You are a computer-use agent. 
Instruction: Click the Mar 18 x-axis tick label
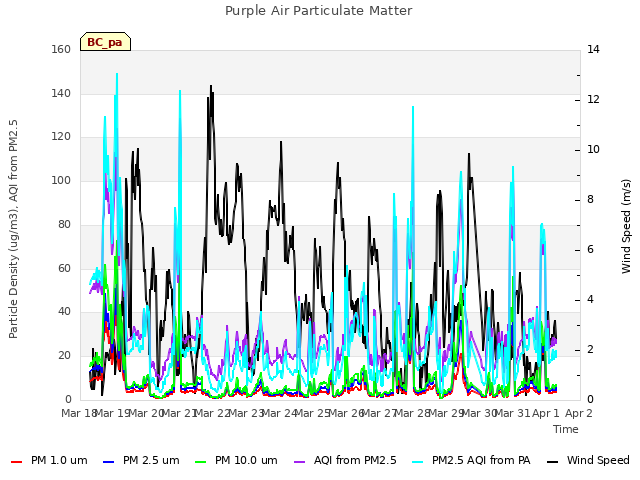click(79, 413)
